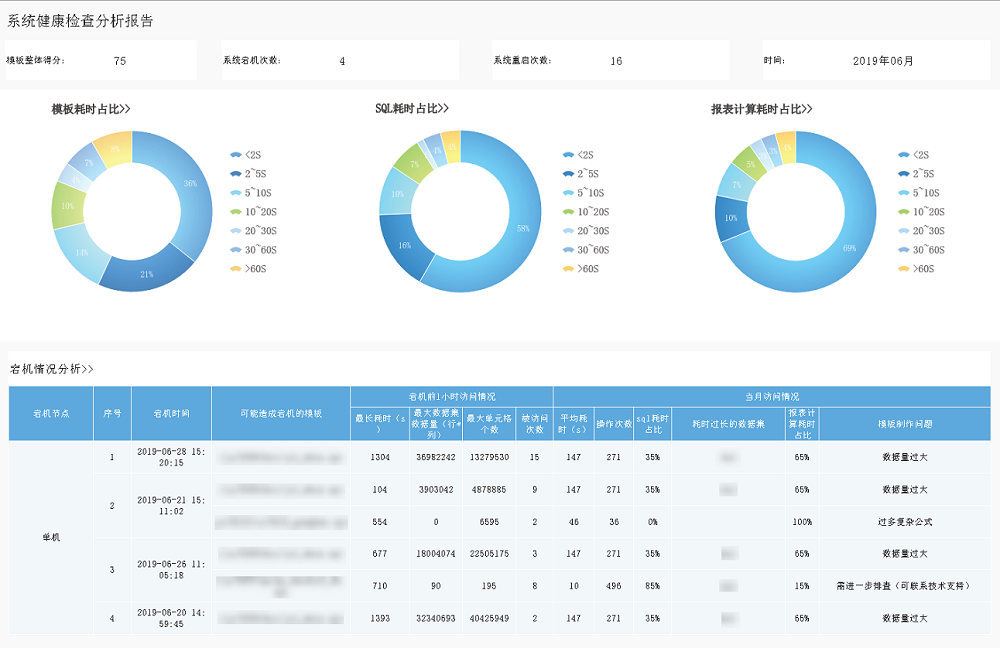Screen dimensions: 1000x648
Task: Click >60S legend entry in SQL耗时占比 chart
Action: click(x=580, y=269)
